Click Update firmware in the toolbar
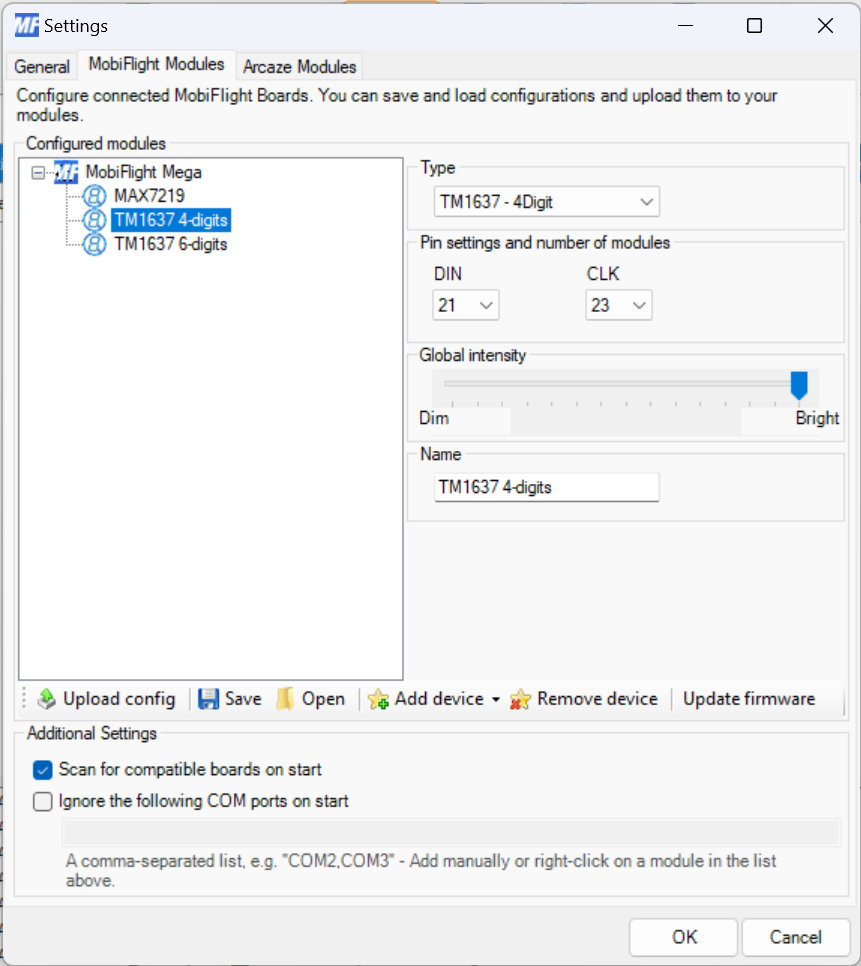 [x=749, y=699]
